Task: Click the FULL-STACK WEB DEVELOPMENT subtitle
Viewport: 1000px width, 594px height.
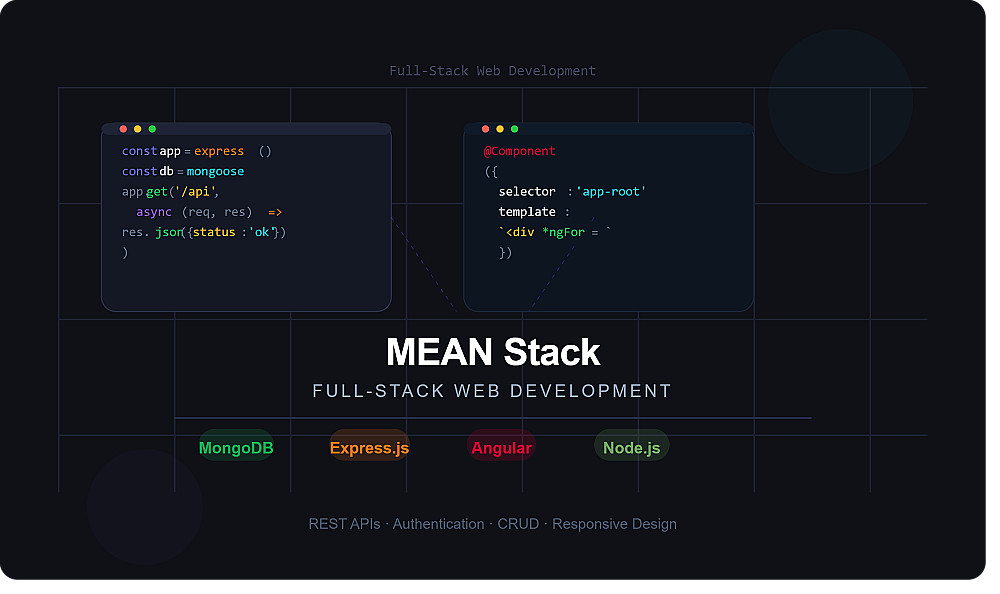Action: click(492, 390)
